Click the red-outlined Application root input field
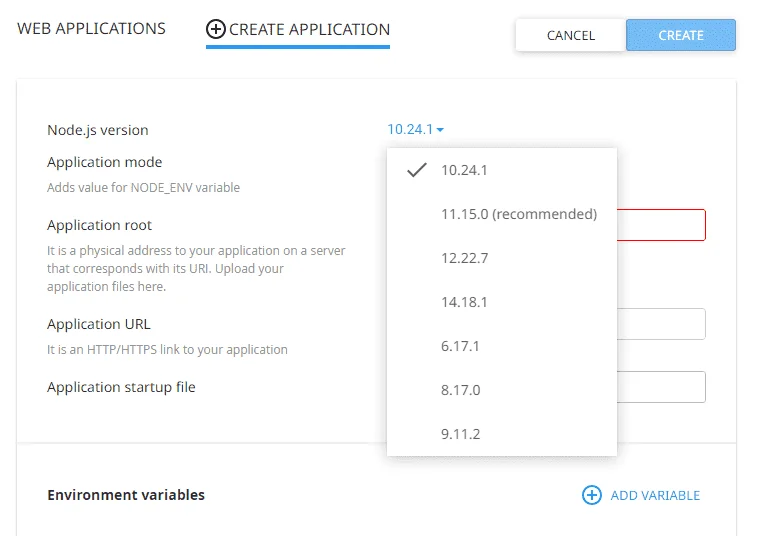The height and width of the screenshot is (536, 758). [661, 225]
